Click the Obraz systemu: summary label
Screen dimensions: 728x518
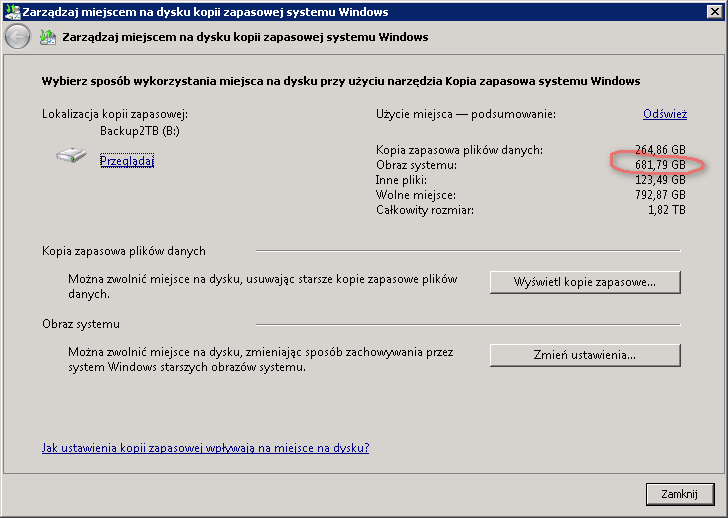click(x=416, y=165)
